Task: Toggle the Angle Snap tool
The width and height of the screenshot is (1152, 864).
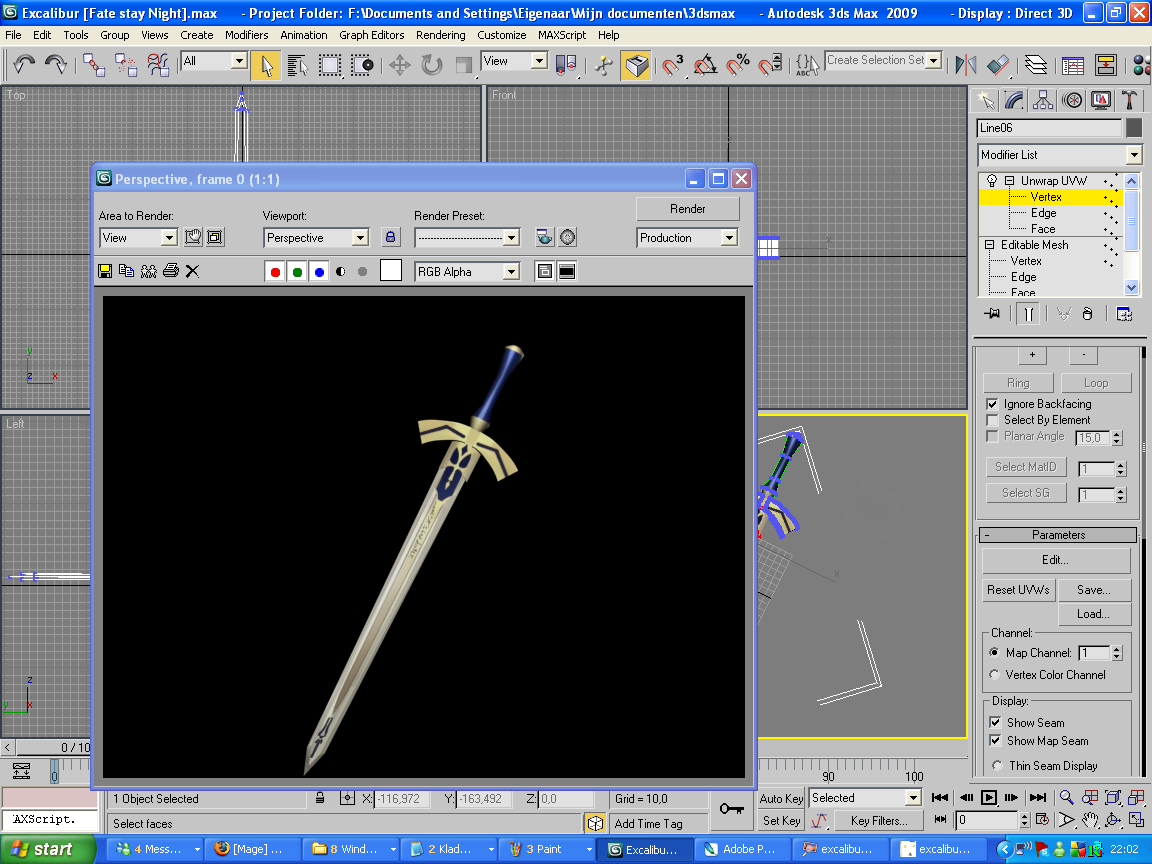Action: (x=705, y=65)
